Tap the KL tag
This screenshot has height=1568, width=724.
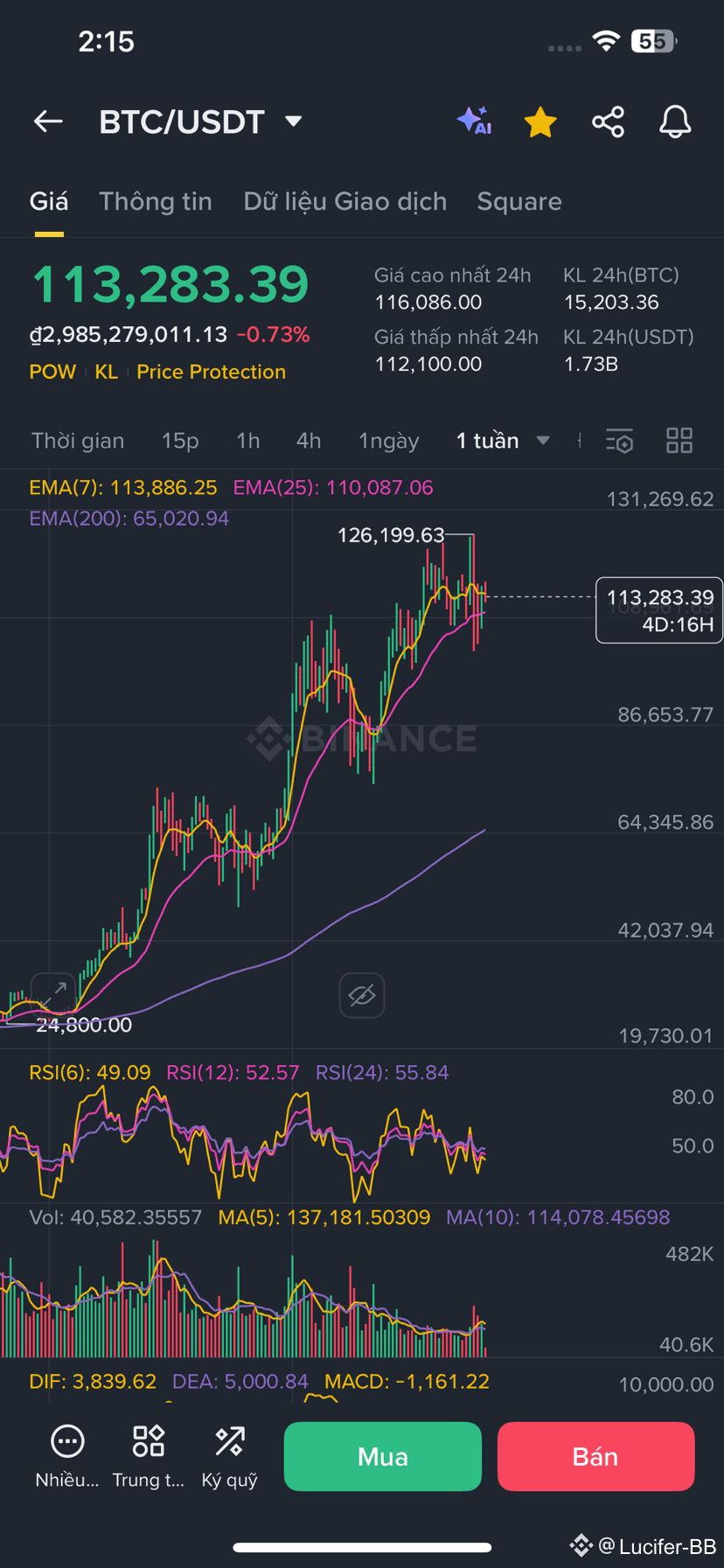106,372
